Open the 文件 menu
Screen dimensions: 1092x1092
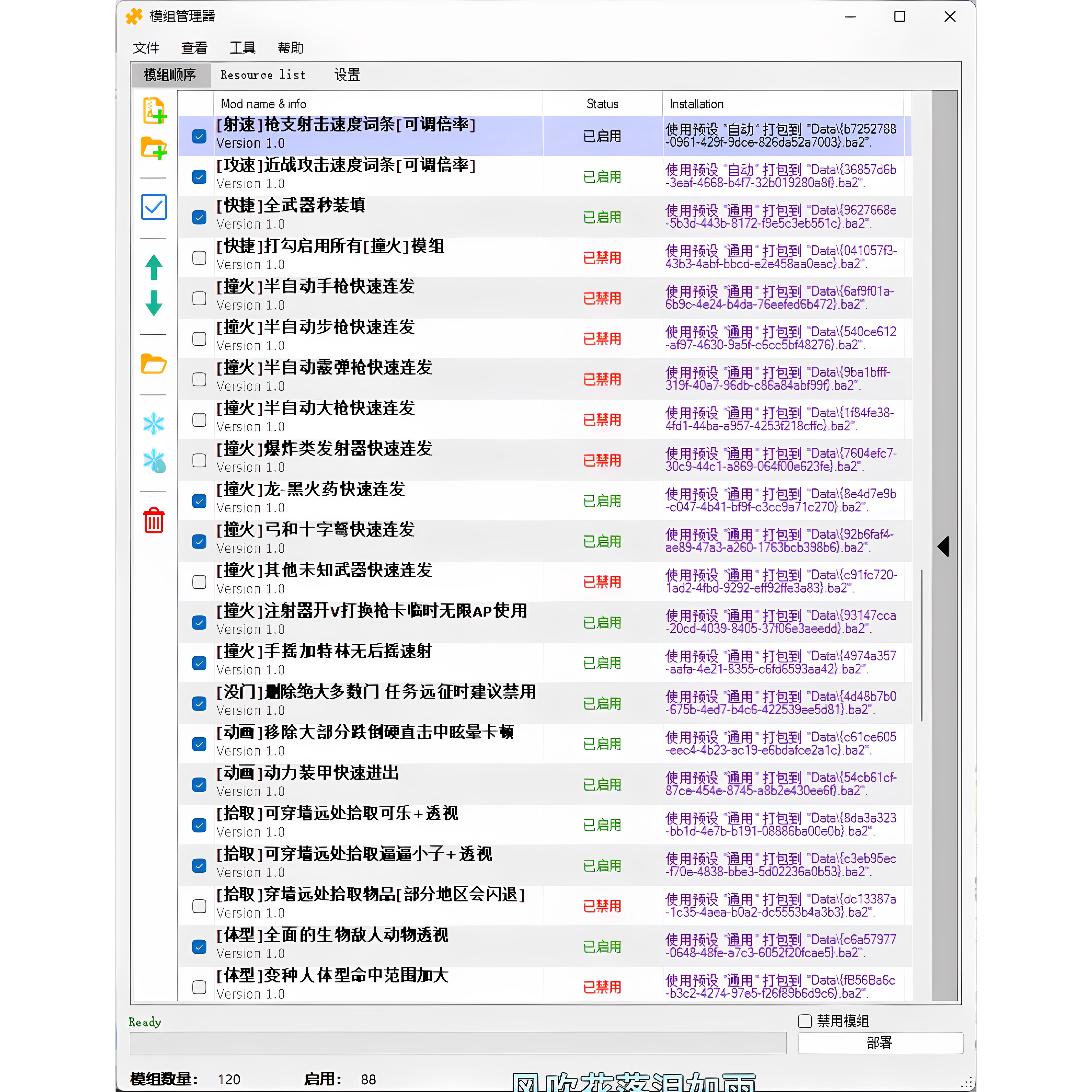point(146,47)
